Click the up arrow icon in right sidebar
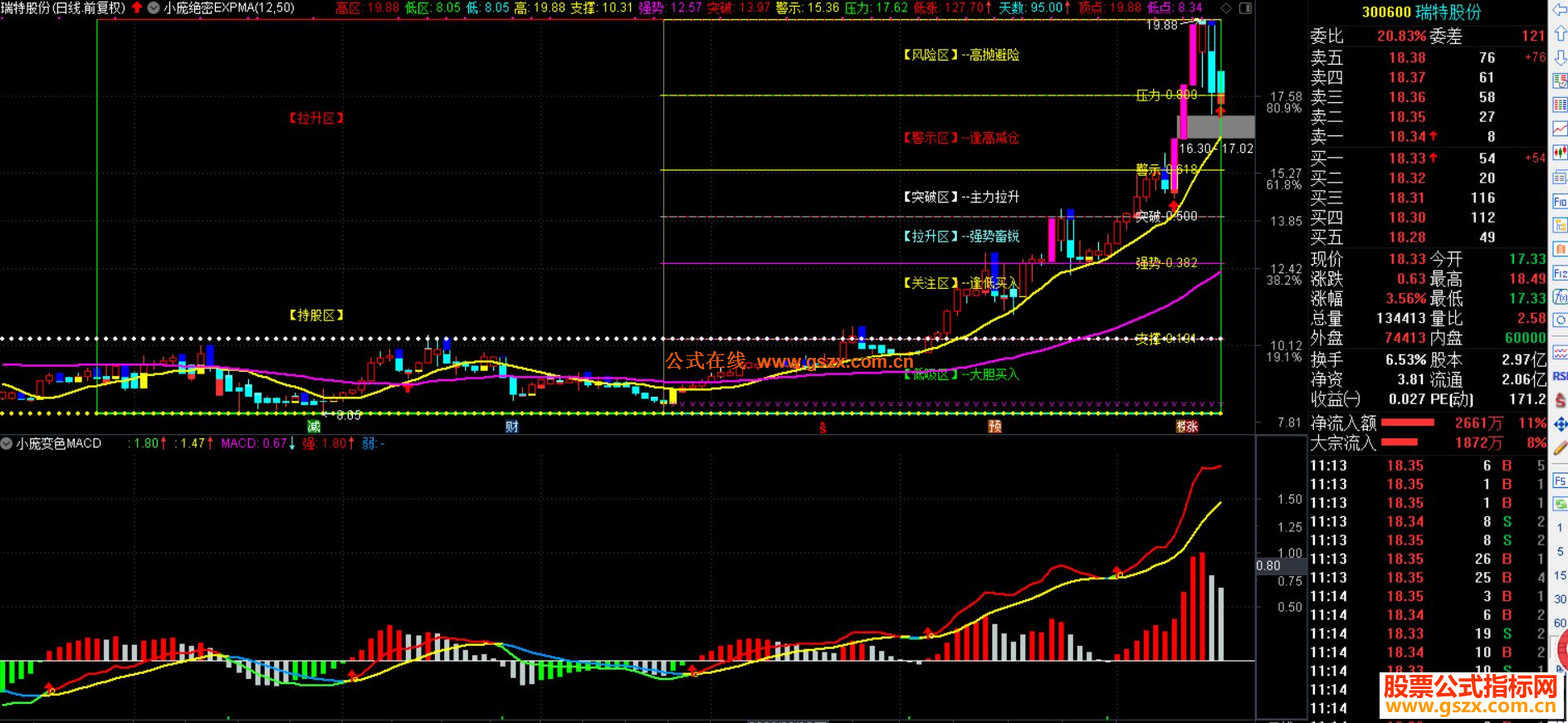The height and width of the screenshot is (723, 1568). (x=1560, y=34)
